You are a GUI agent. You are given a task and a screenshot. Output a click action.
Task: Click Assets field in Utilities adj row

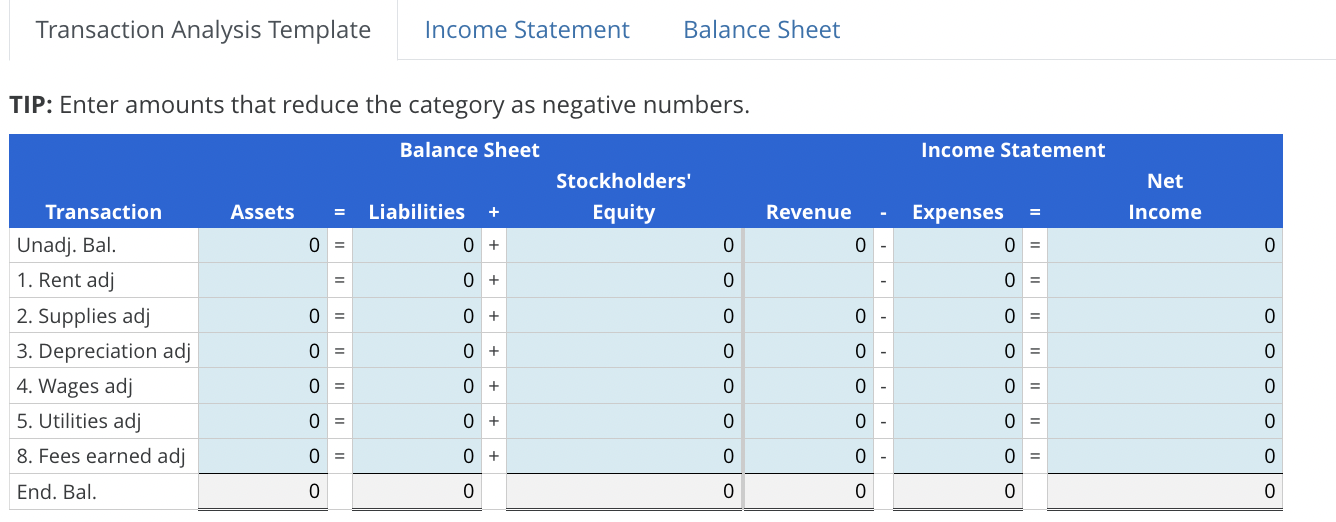click(x=263, y=421)
